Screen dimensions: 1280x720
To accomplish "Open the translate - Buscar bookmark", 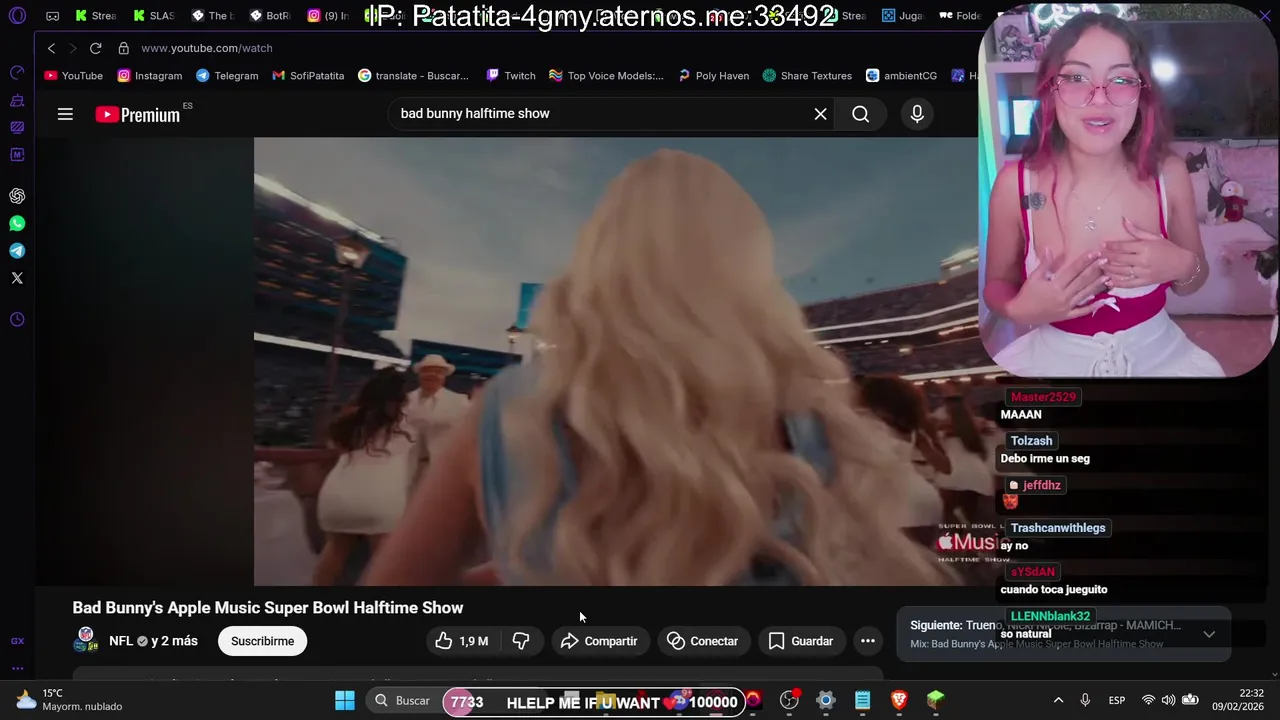I will [413, 76].
